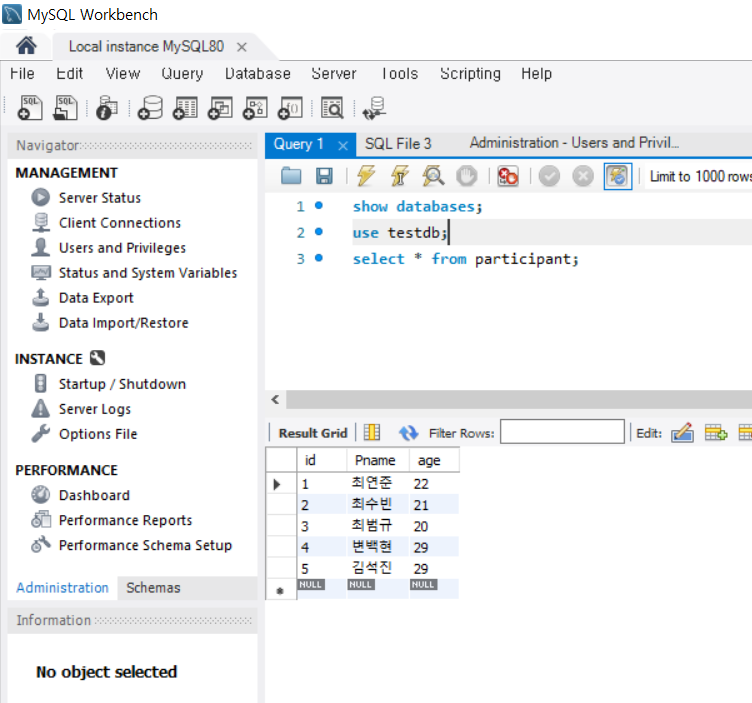The image size is (752, 703).
Task: Create a new function icon
Action: (290, 107)
